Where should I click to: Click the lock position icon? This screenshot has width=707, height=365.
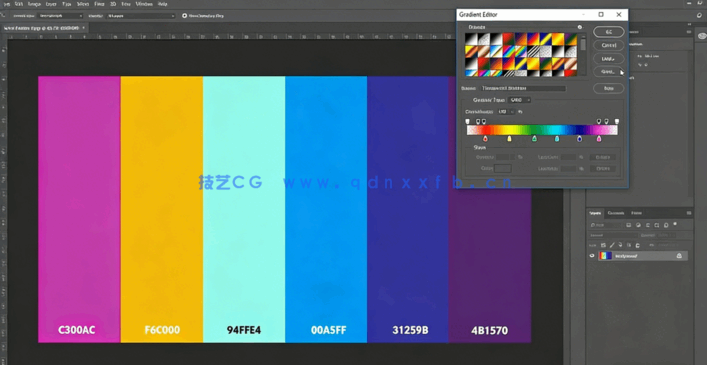click(x=620, y=245)
